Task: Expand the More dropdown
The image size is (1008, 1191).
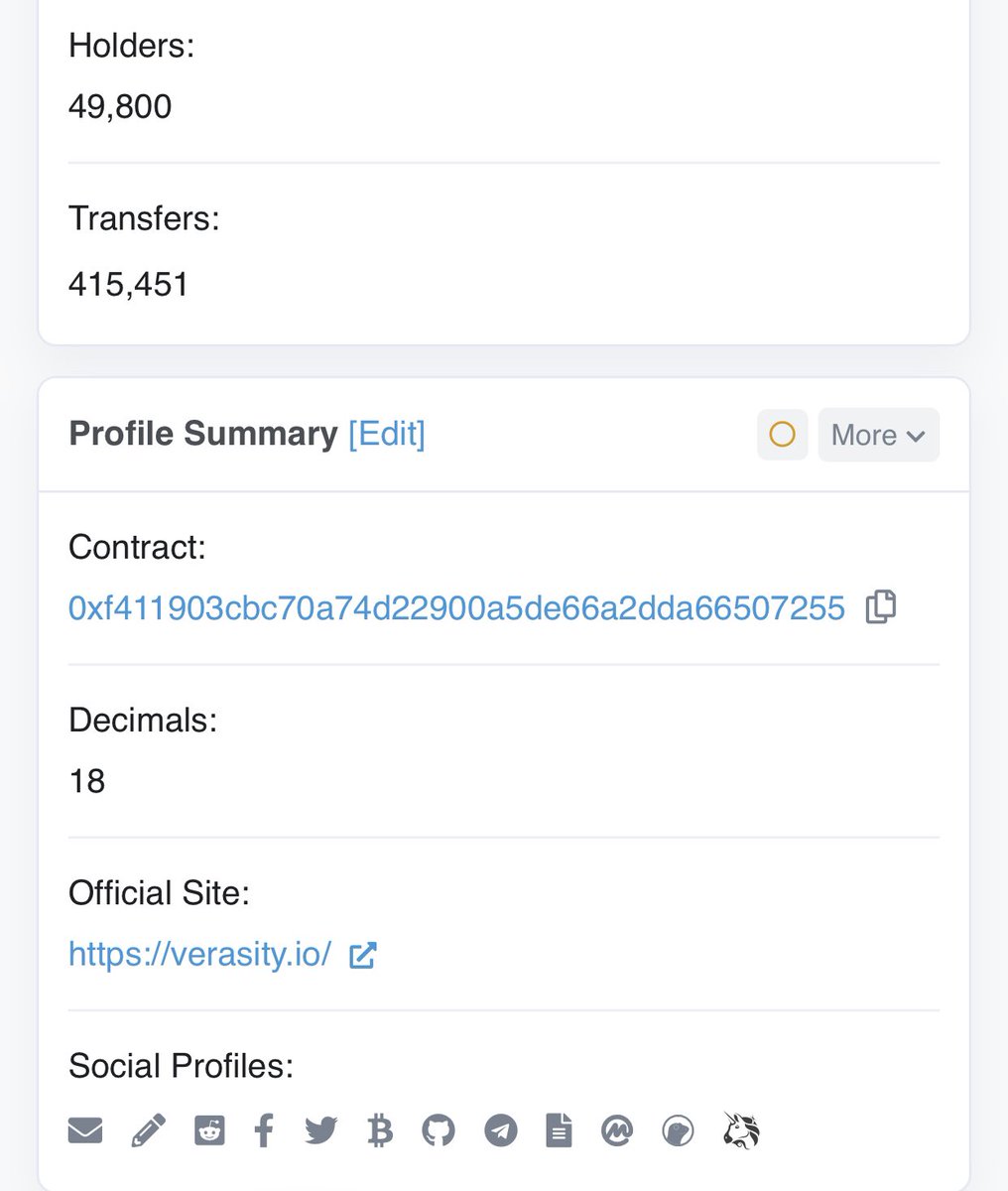Action: point(879,435)
